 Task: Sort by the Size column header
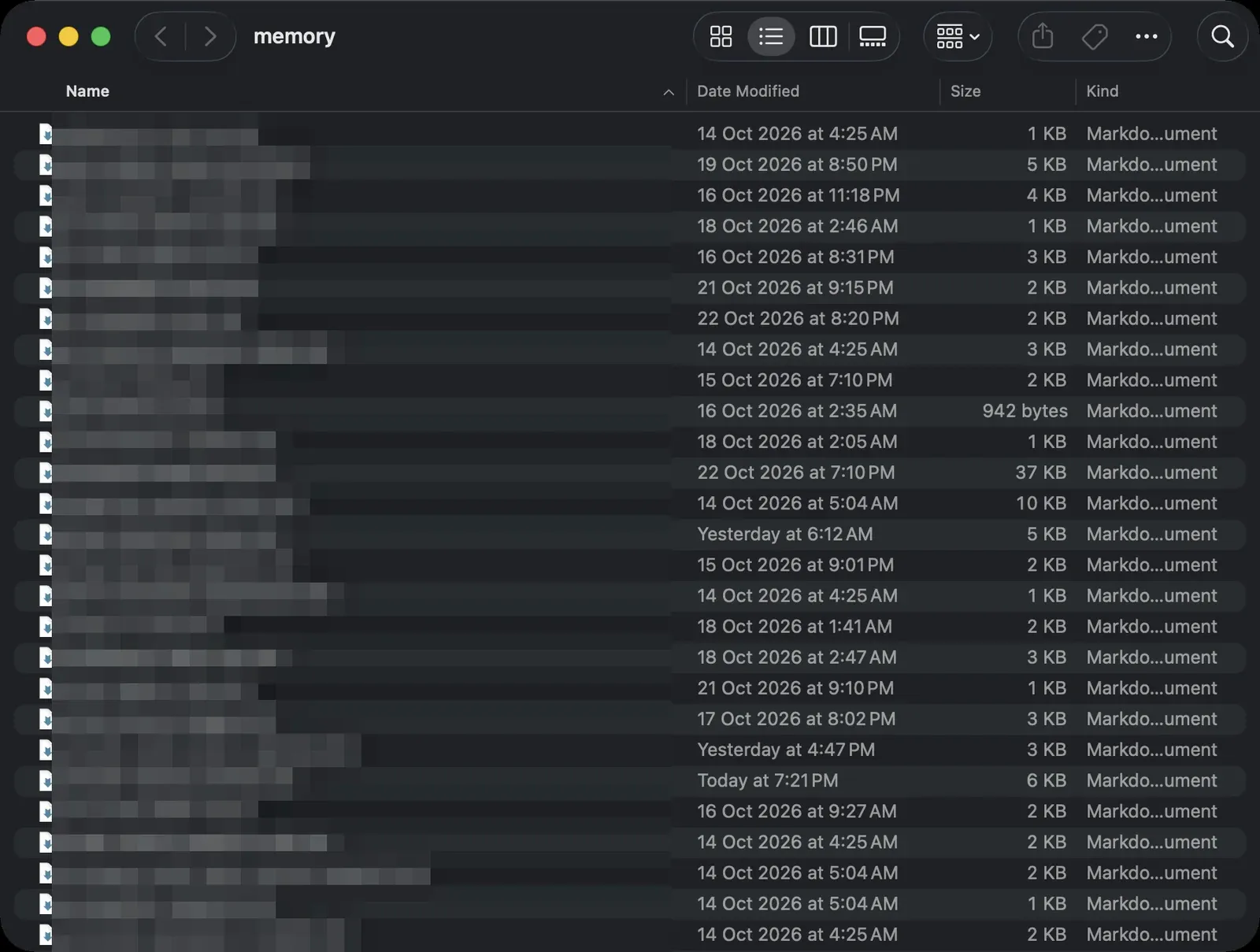(965, 91)
